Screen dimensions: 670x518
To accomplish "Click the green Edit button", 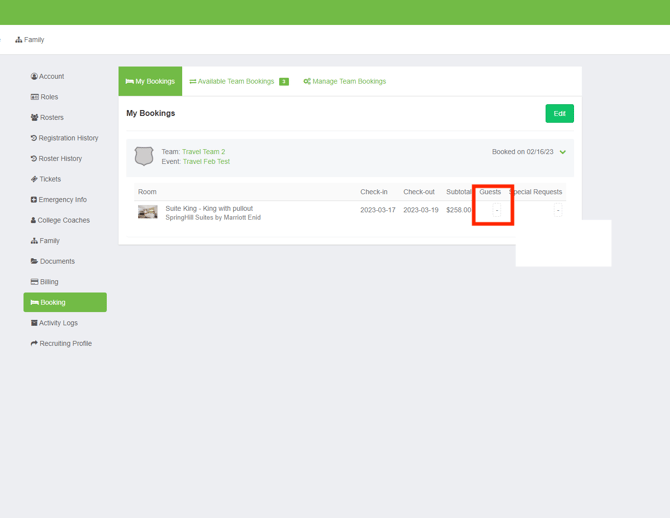I will (559, 114).
